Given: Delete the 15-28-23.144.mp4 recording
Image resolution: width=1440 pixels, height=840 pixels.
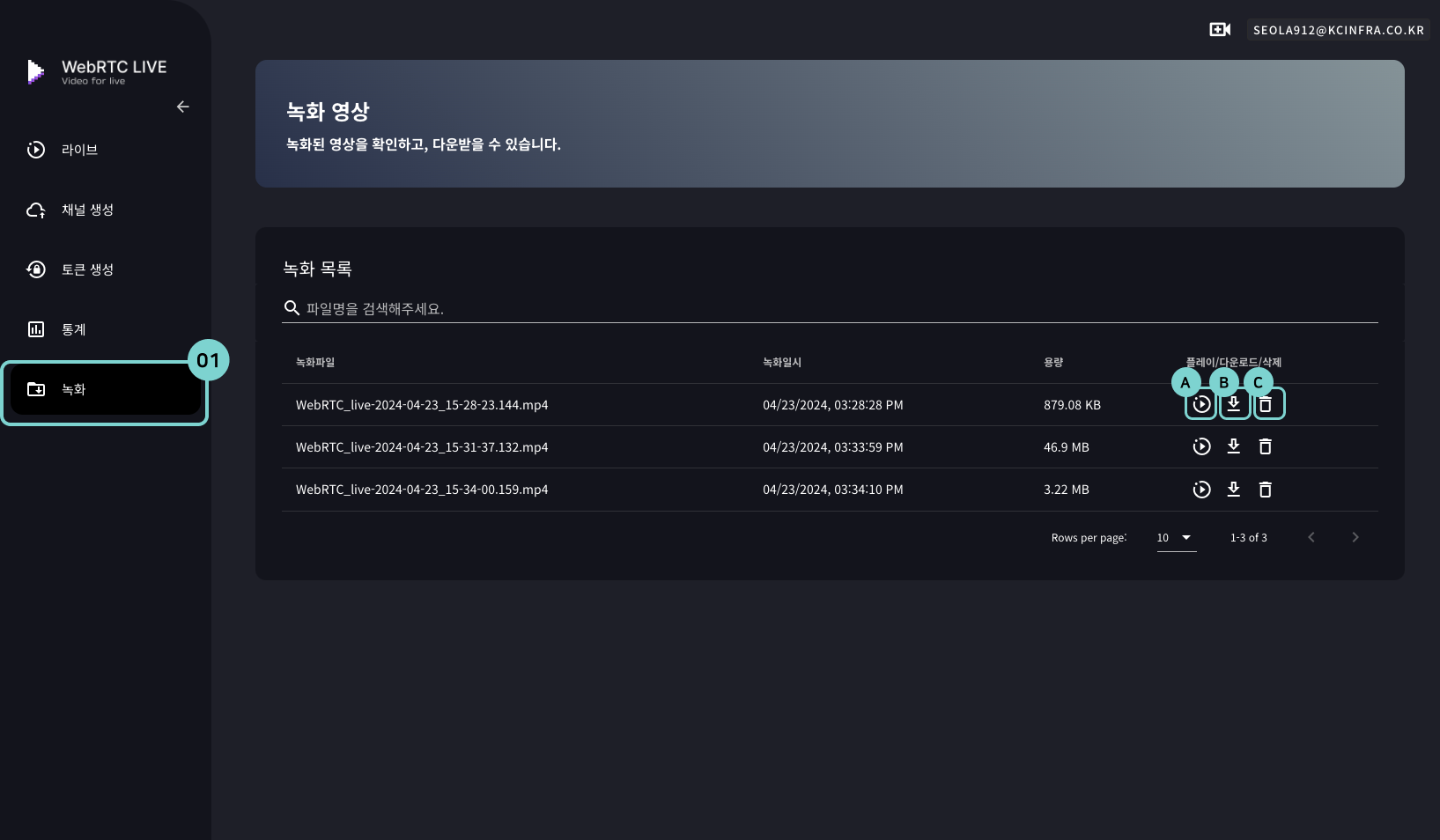Looking at the screenshot, I should pyautogui.click(x=1266, y=405).
